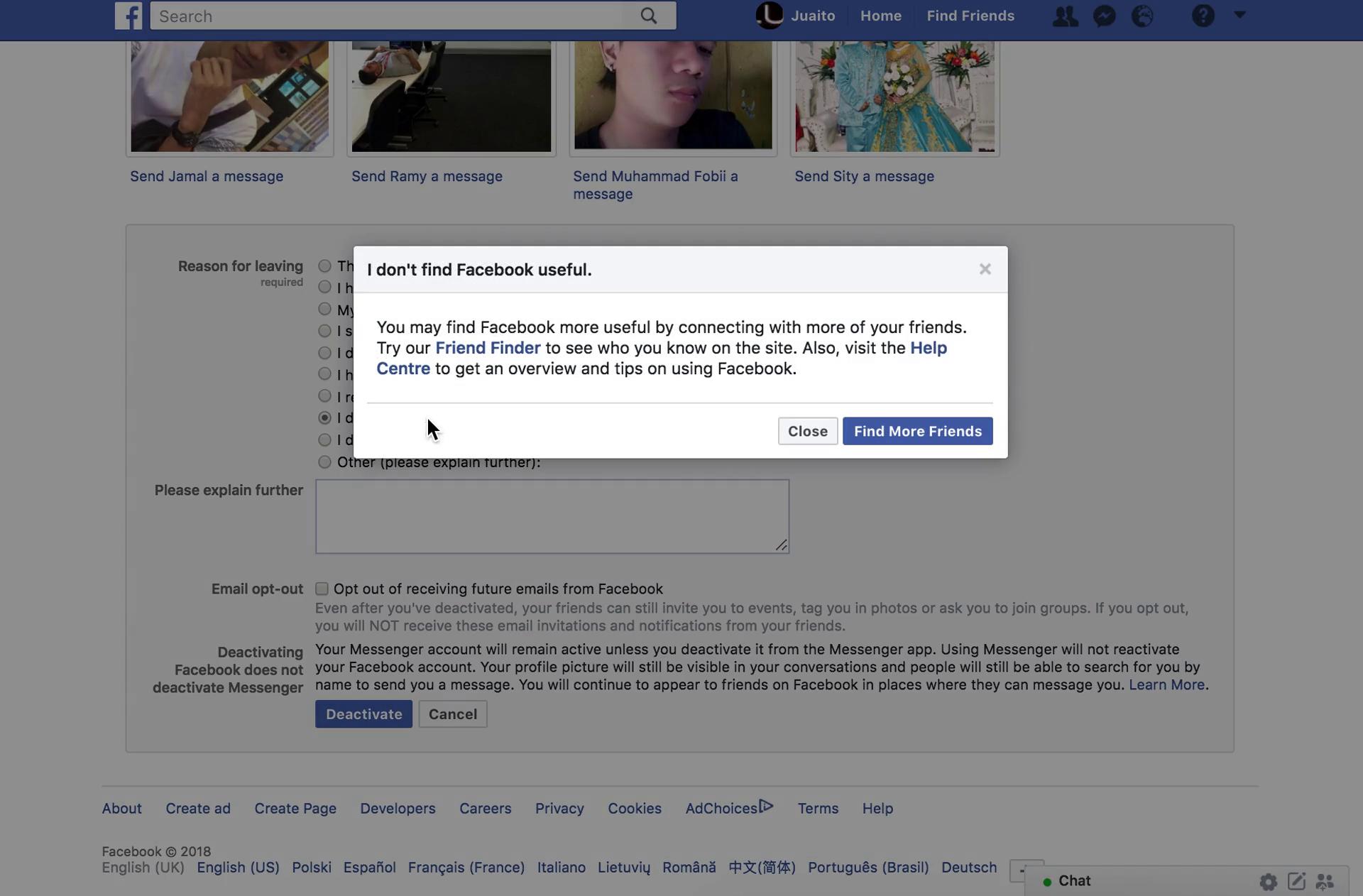Click the Facebook logo icon

128,16
